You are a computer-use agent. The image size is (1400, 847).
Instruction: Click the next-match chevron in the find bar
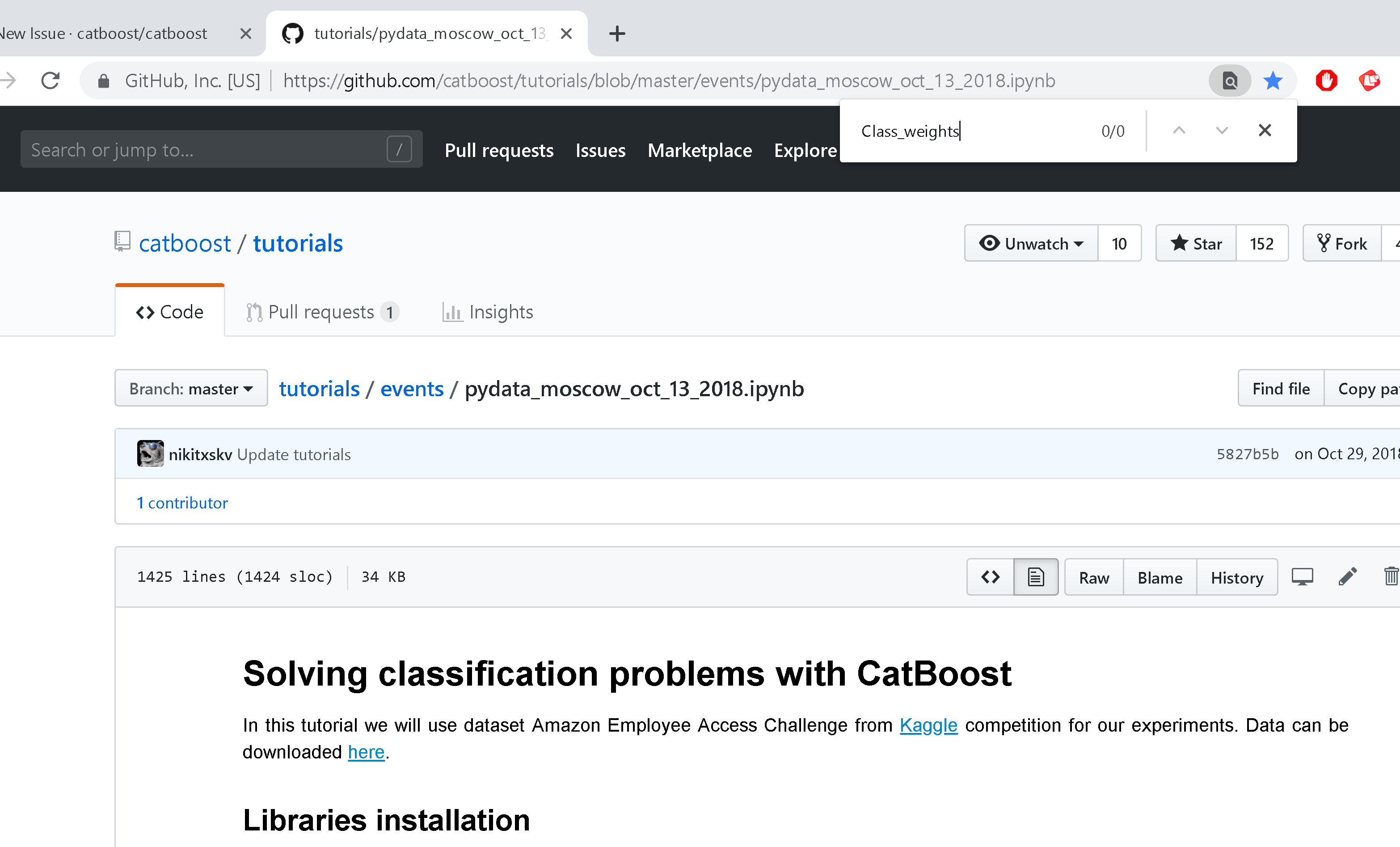[1222, 130]
